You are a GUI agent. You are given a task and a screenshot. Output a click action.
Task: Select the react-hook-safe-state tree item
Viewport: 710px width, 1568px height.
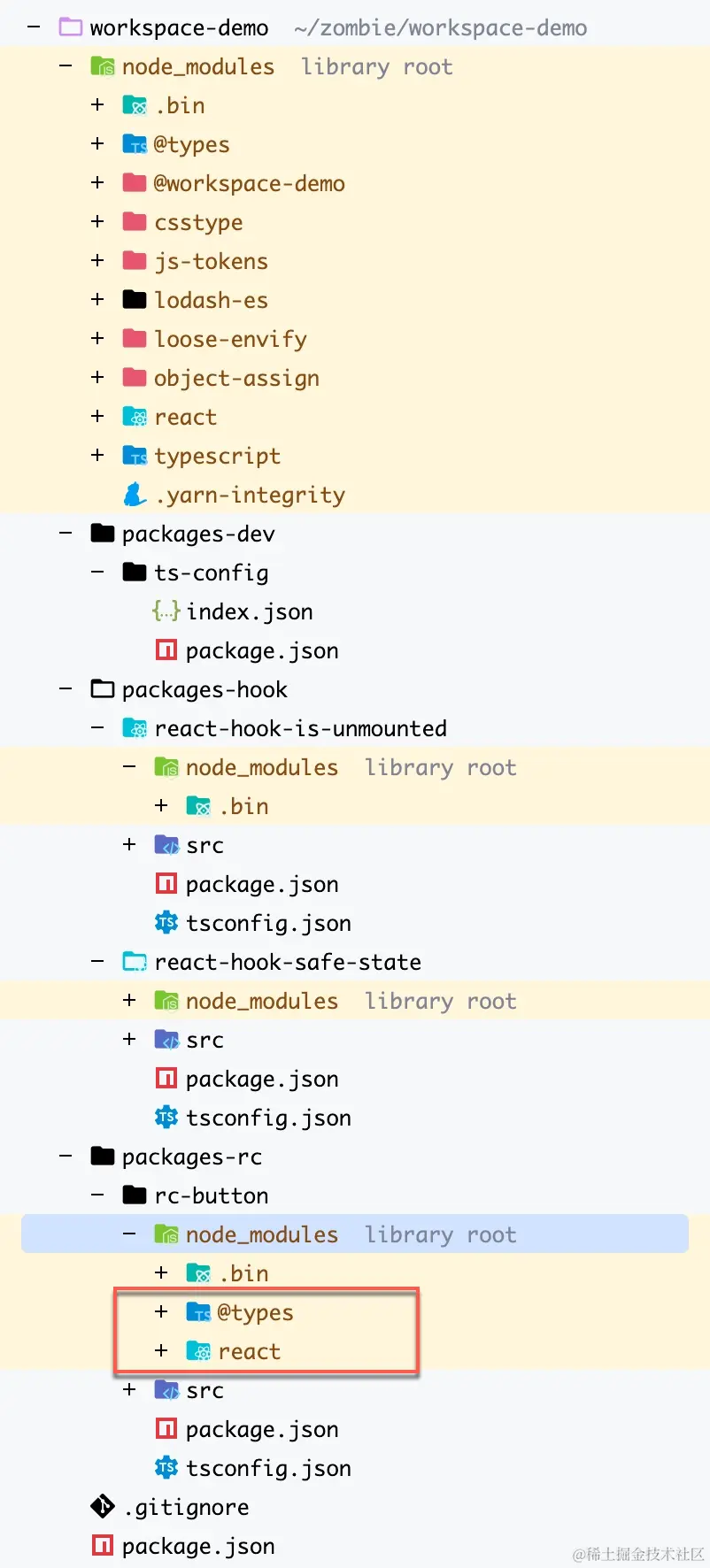(x=288, y=961)
